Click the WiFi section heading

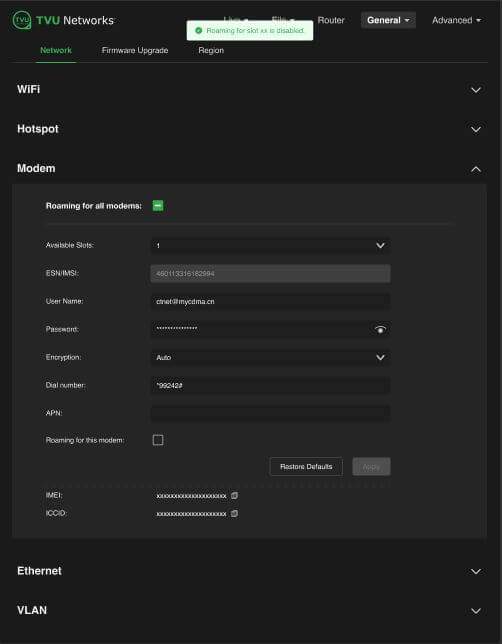click(x=28, y=89)
